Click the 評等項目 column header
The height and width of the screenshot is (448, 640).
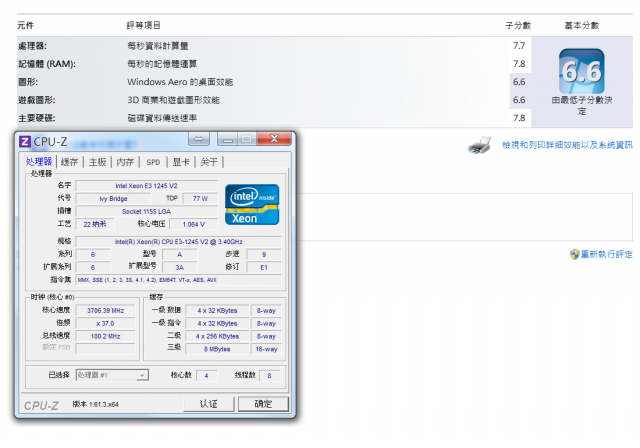[x=143, y=25]
